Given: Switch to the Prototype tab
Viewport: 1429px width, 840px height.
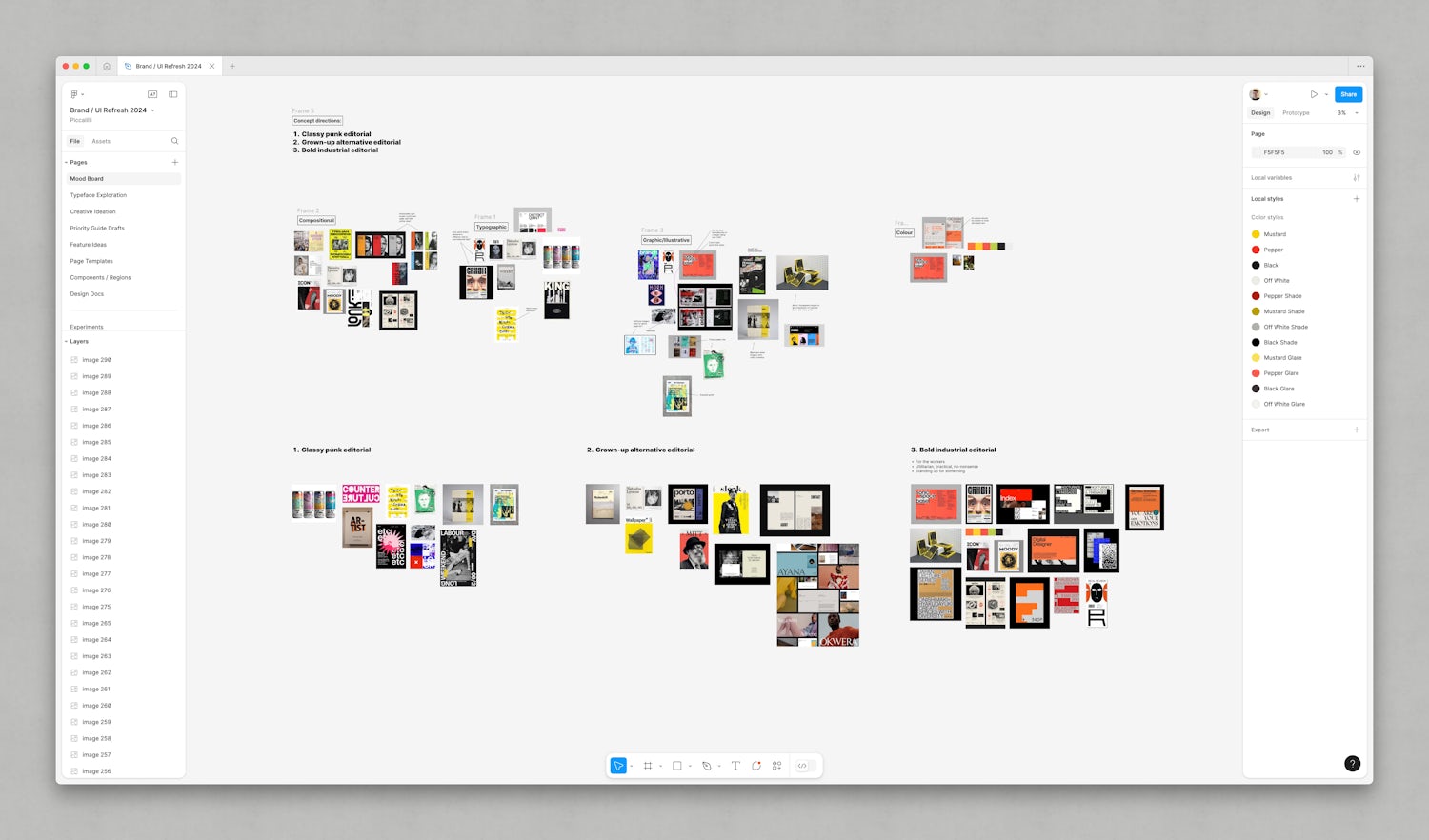Looking at the screenshot, I should (x=1296, y=113).
